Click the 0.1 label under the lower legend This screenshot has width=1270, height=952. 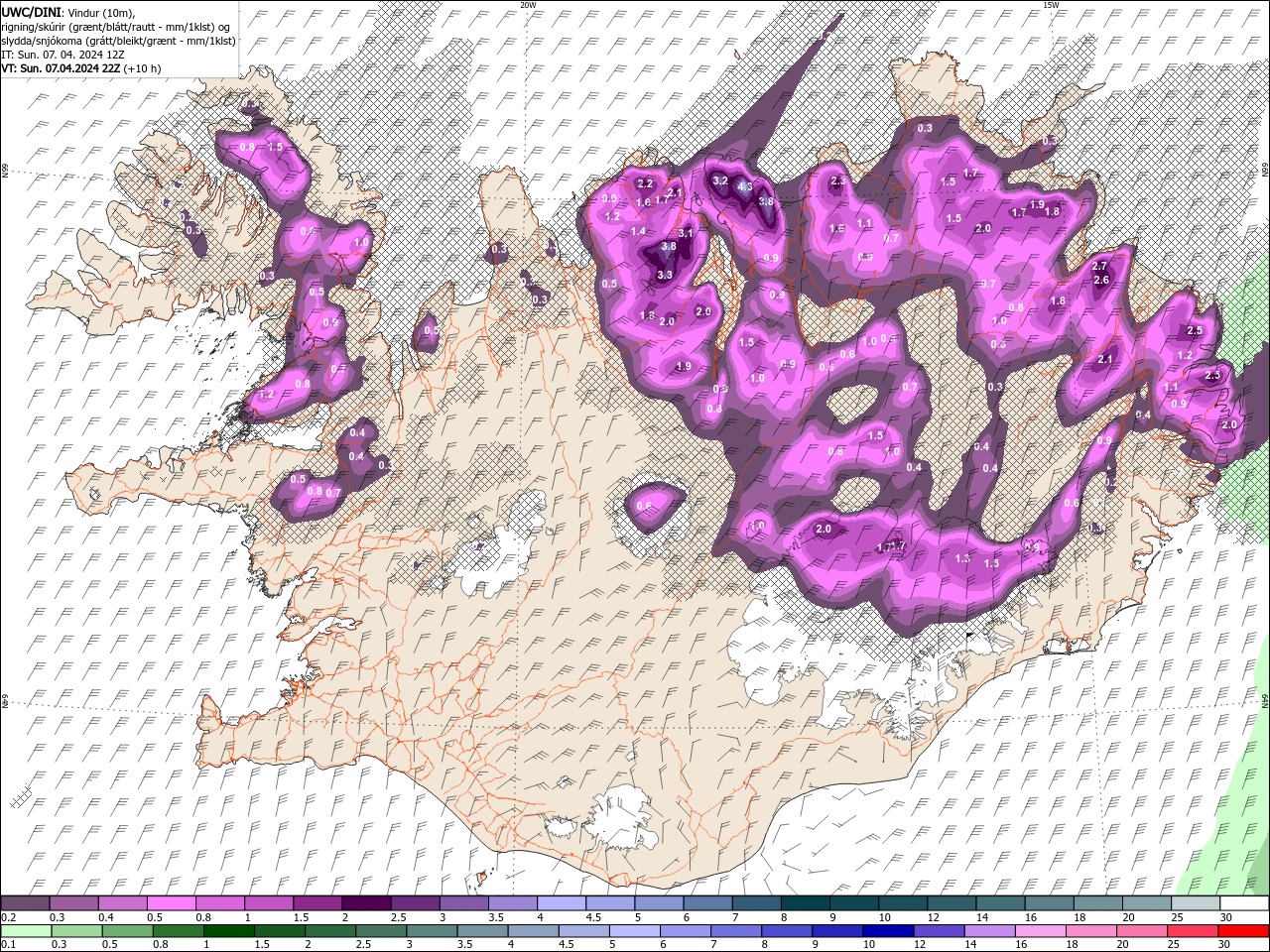click(8, 945)
